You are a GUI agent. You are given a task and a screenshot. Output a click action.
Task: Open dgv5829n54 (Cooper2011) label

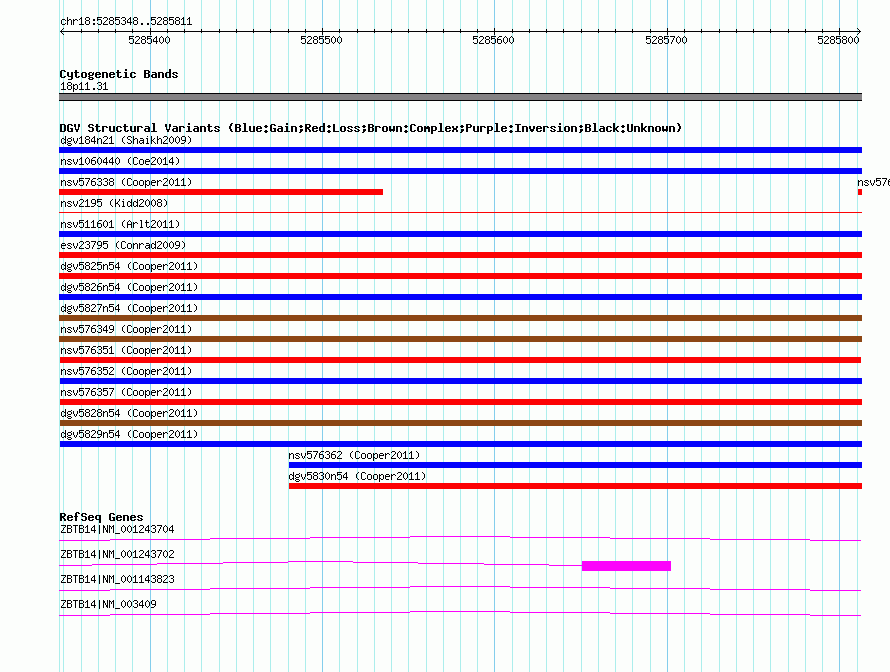coord(129,434)
